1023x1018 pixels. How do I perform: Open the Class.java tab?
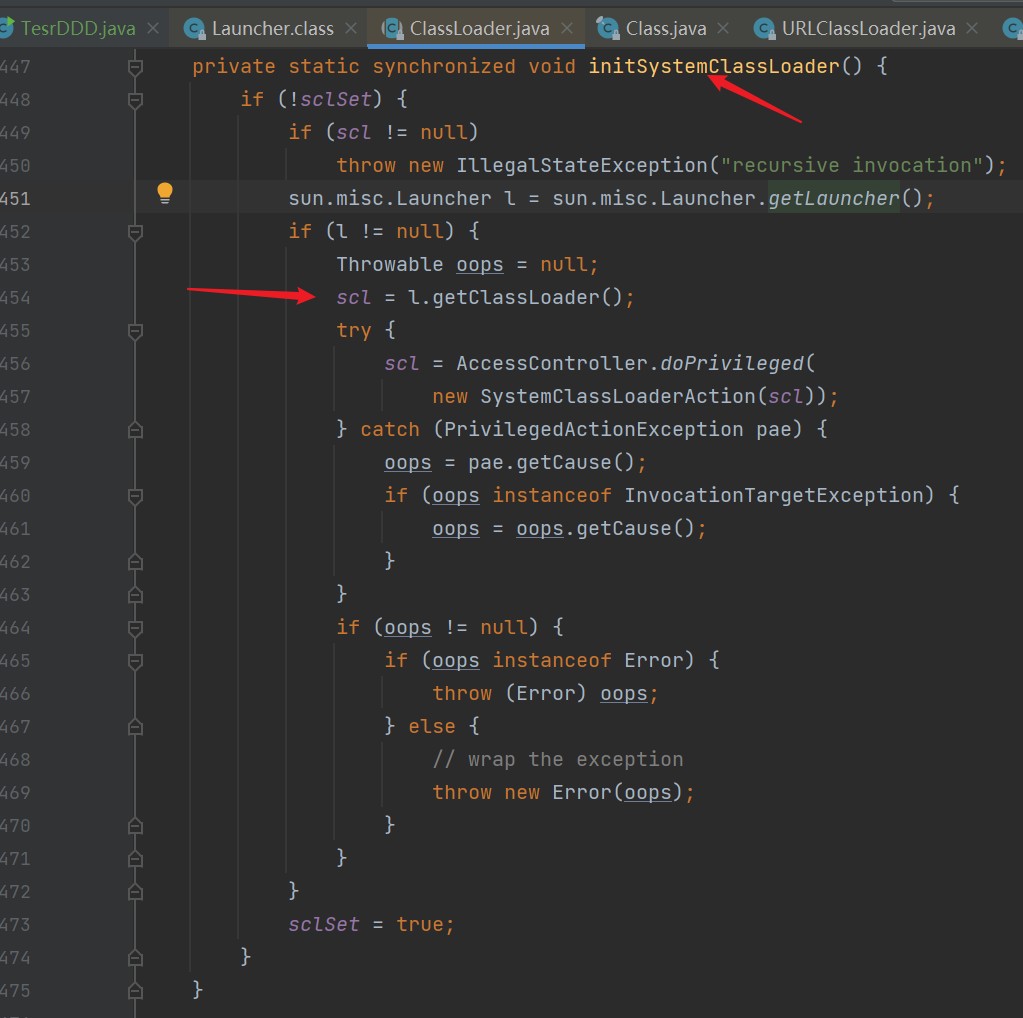(665, 29)
